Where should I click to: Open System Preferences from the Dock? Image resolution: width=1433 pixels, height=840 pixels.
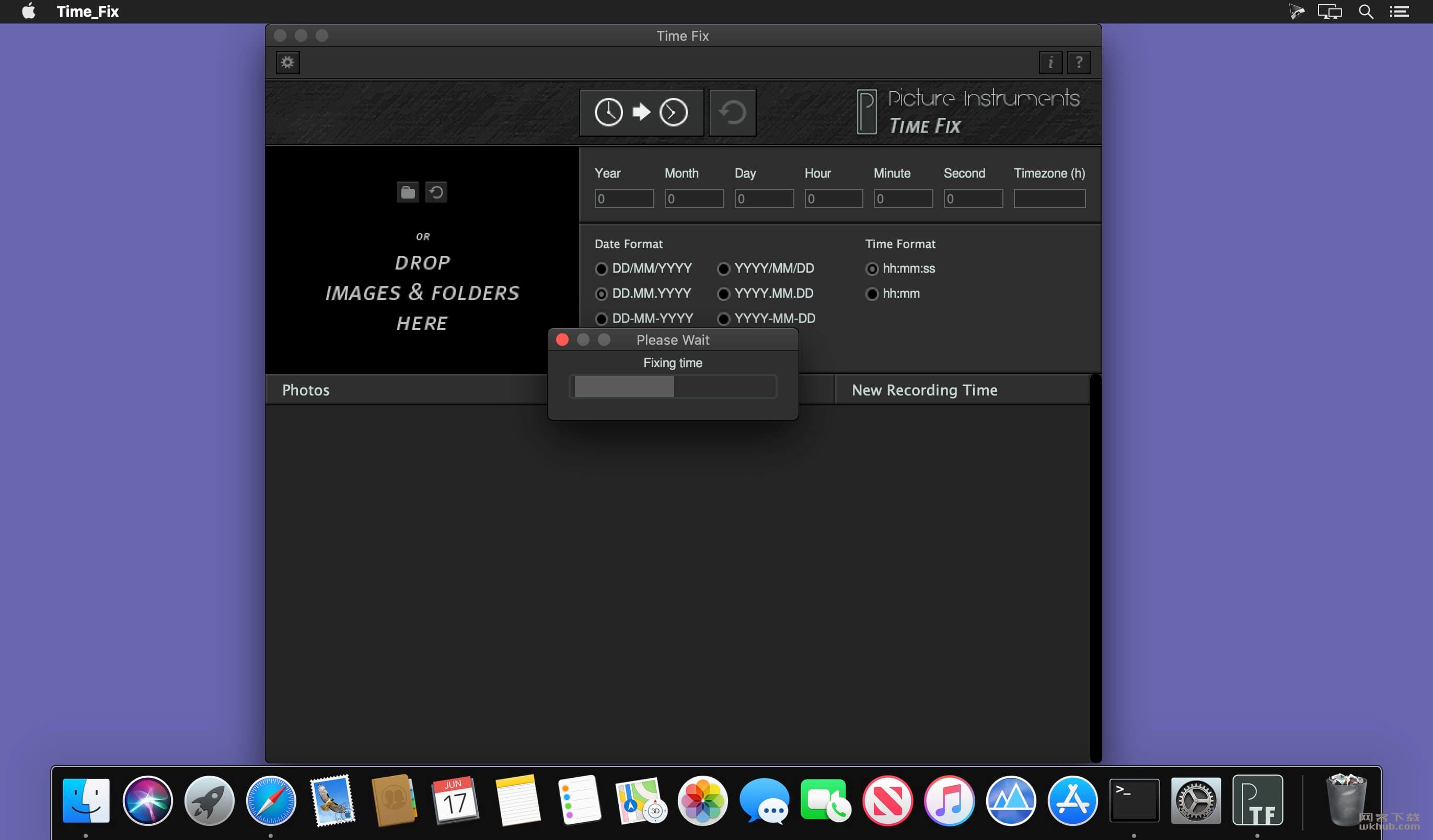click(1196, 800)
